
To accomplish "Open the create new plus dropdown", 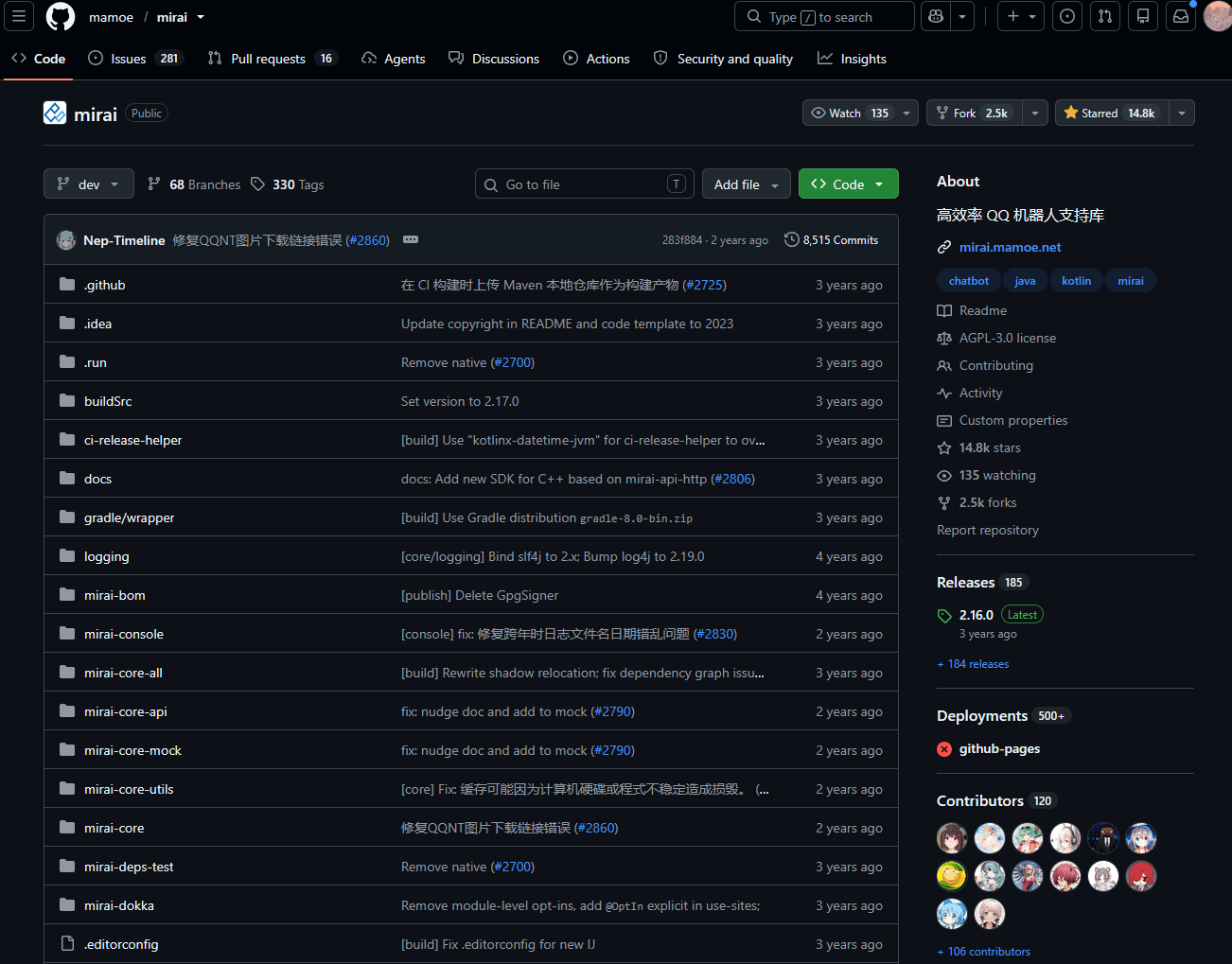I will tap(1021, 16).
